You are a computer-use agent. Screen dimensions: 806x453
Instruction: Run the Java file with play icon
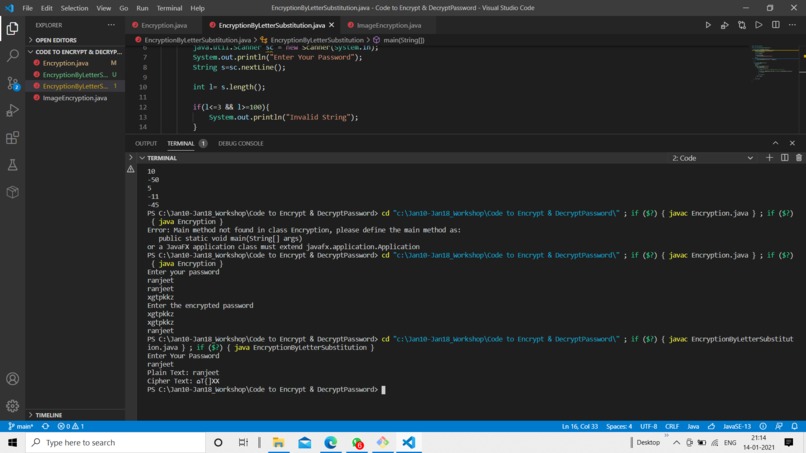point(708,25)
